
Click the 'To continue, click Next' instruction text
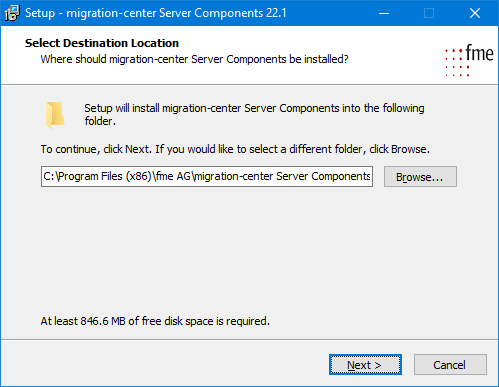click(235, 149)
